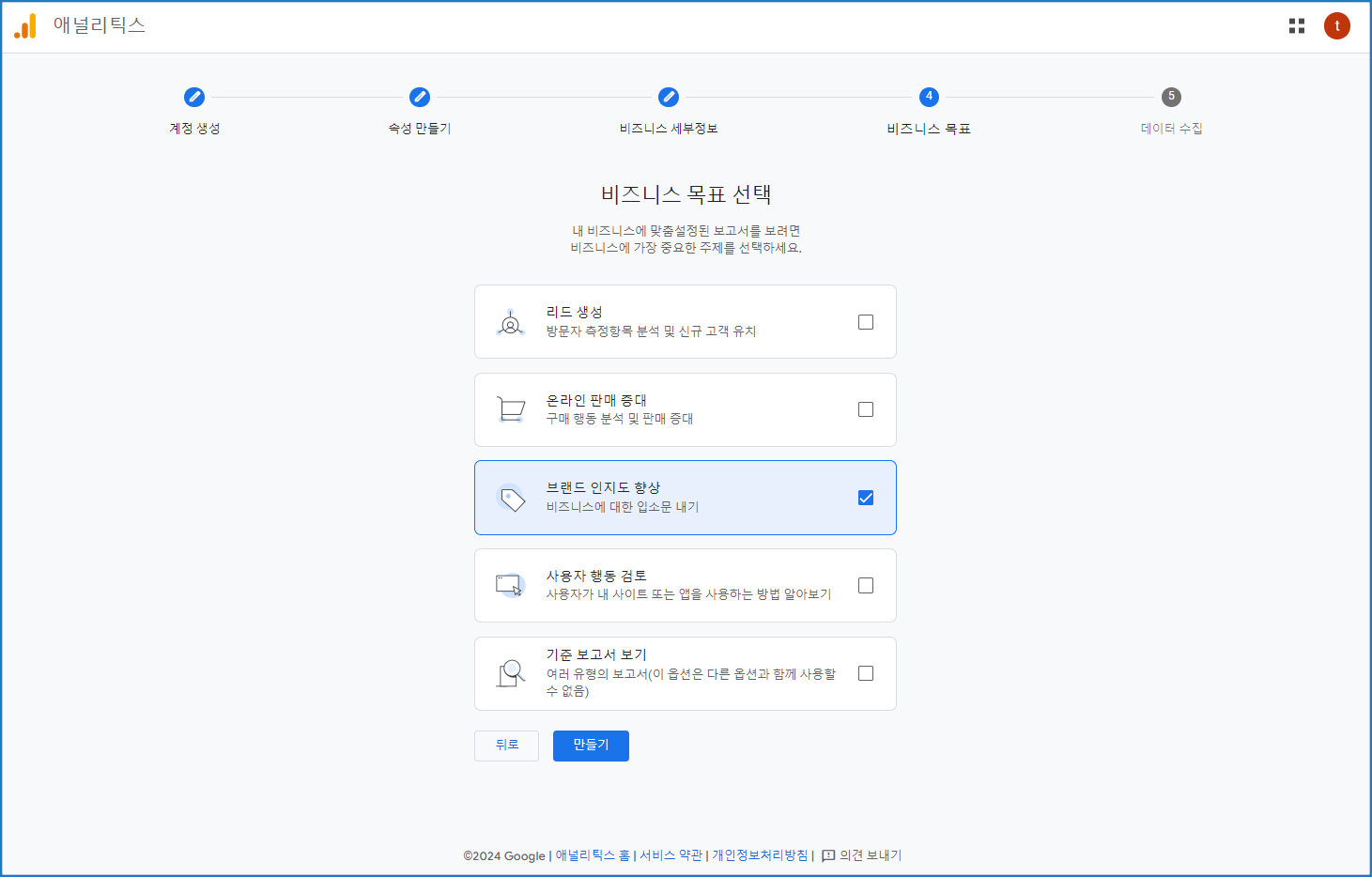Click the Google Analytics logo icon
Viewport: 1372px width, 877px height.
coord(25,26)
